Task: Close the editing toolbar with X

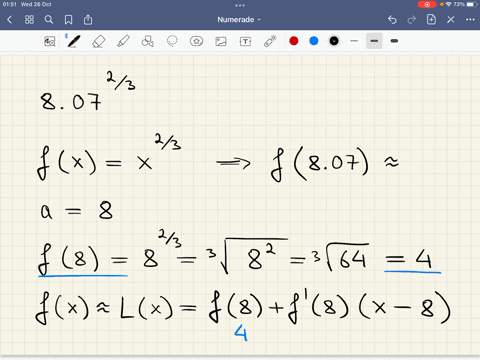Action: coord(451,20)
